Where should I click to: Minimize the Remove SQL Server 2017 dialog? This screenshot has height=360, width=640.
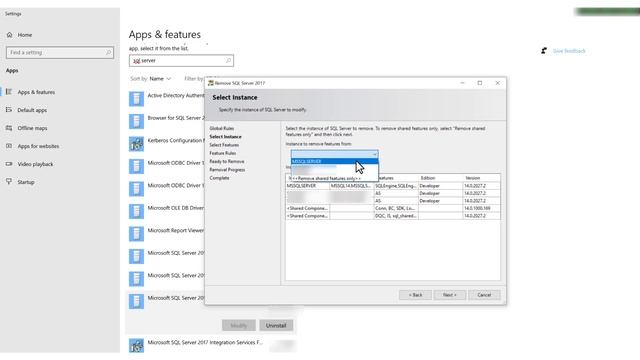(x=462, y=83)
